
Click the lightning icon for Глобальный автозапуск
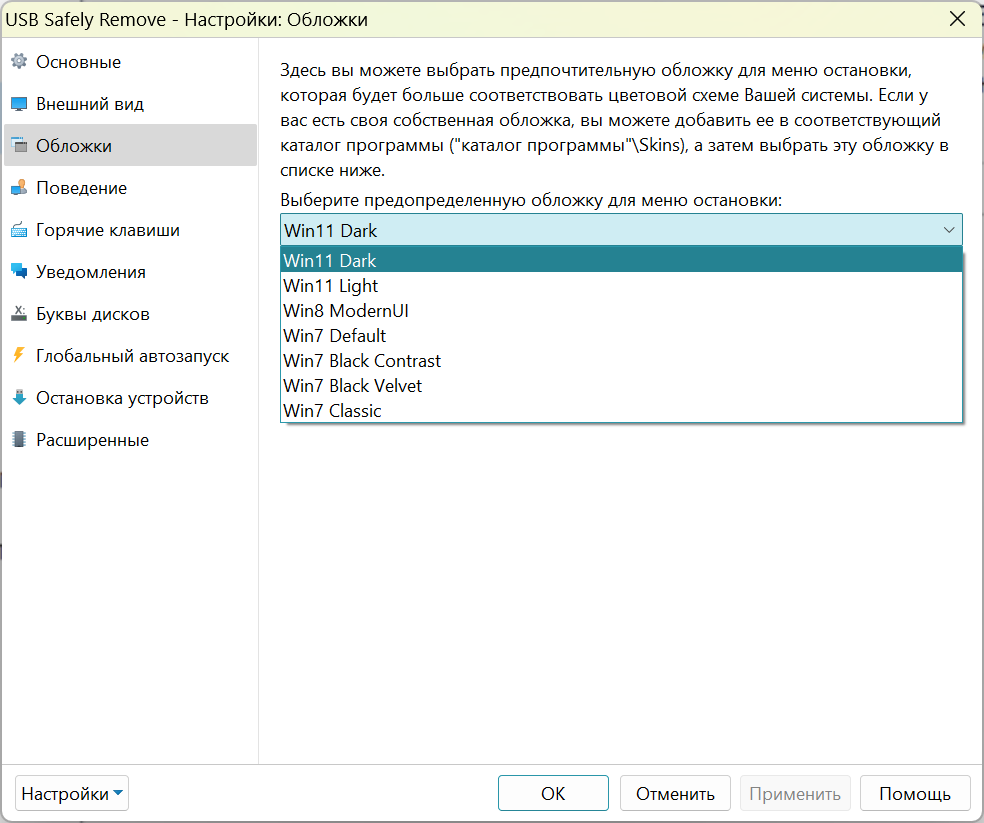click(19, 355)
